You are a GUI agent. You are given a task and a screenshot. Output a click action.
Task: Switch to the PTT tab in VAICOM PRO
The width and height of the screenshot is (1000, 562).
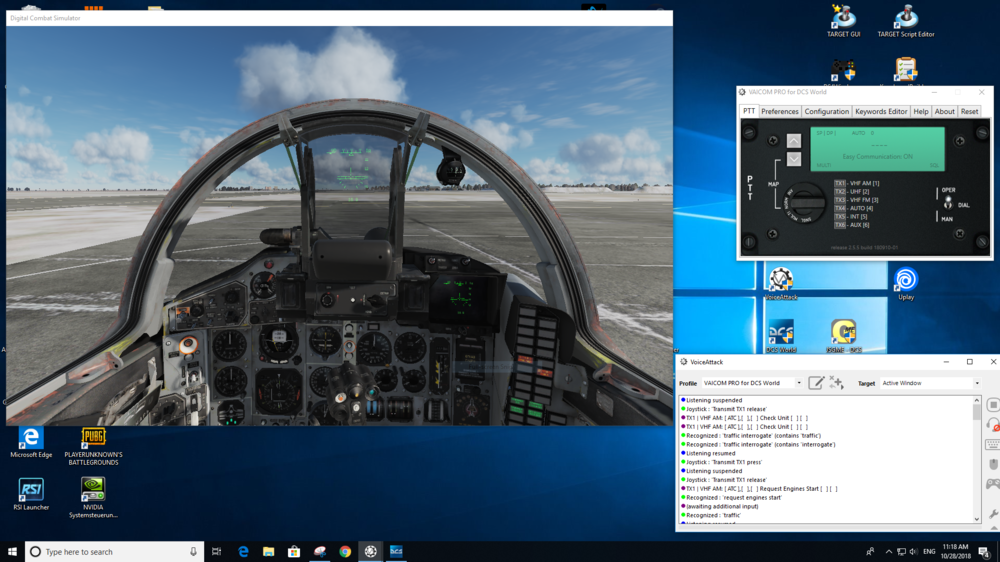point(749,111)
